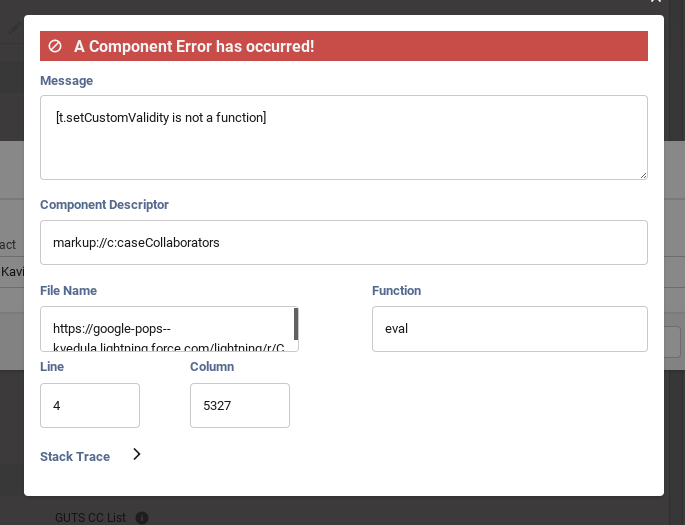685x525 pixels.
Task: Select the Component Descriptor field
Action: (x=343, y=242)
